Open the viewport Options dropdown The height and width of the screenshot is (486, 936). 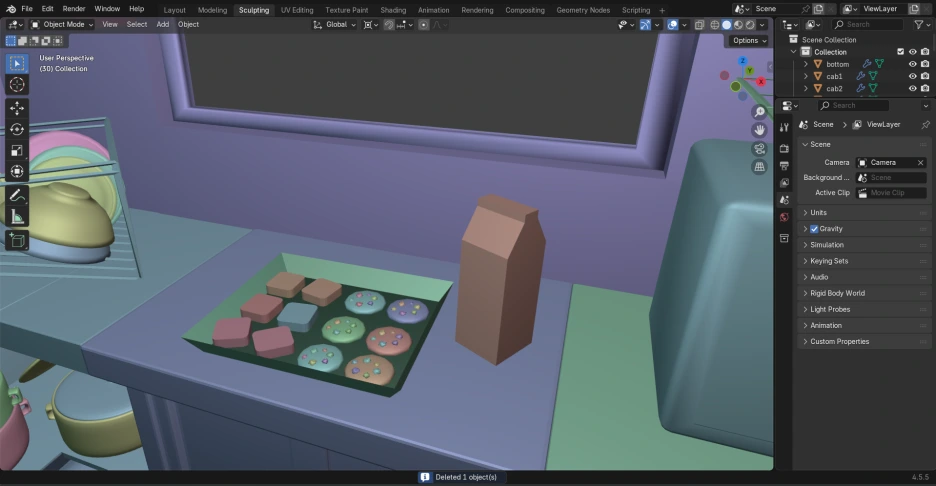pos(749,41)
